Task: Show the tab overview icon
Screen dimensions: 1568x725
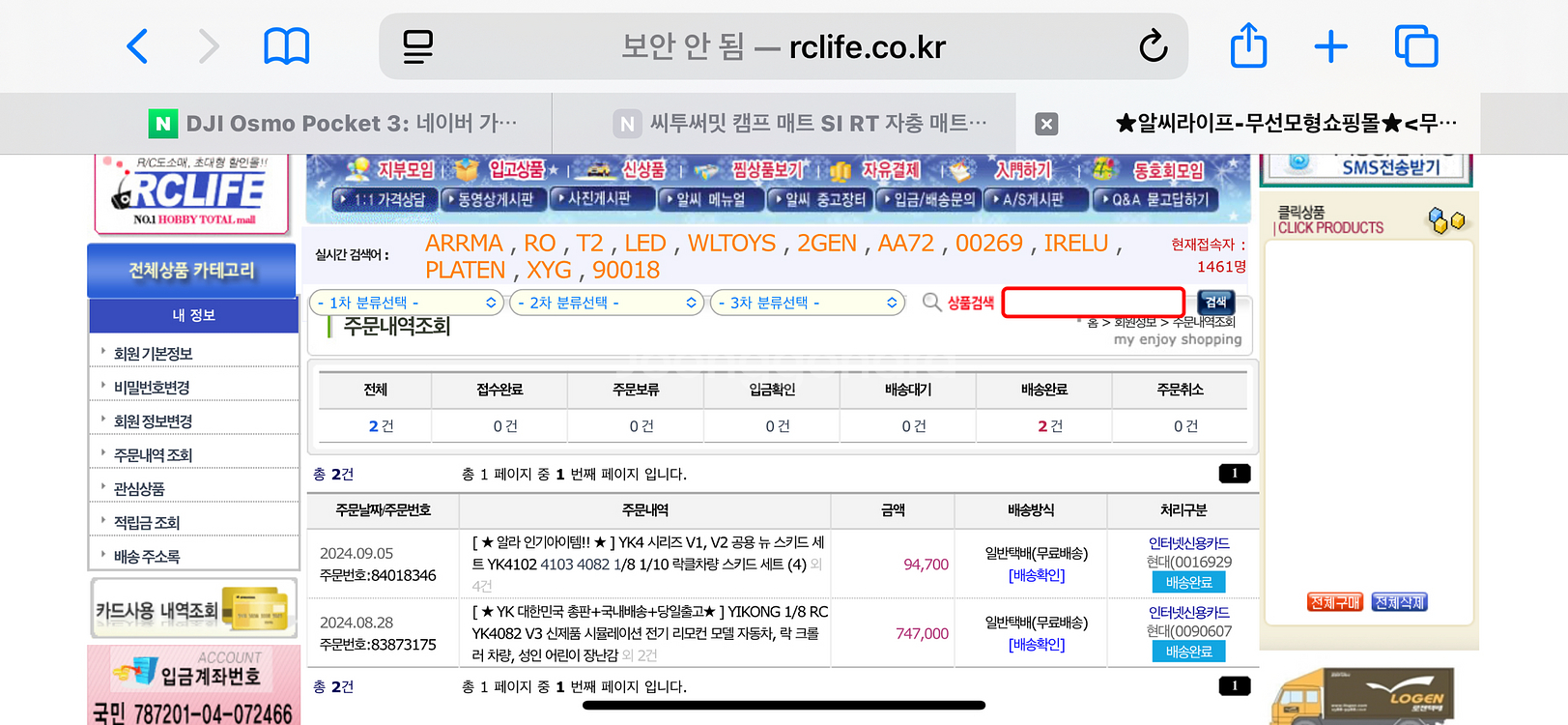Action: [1416, 46]
